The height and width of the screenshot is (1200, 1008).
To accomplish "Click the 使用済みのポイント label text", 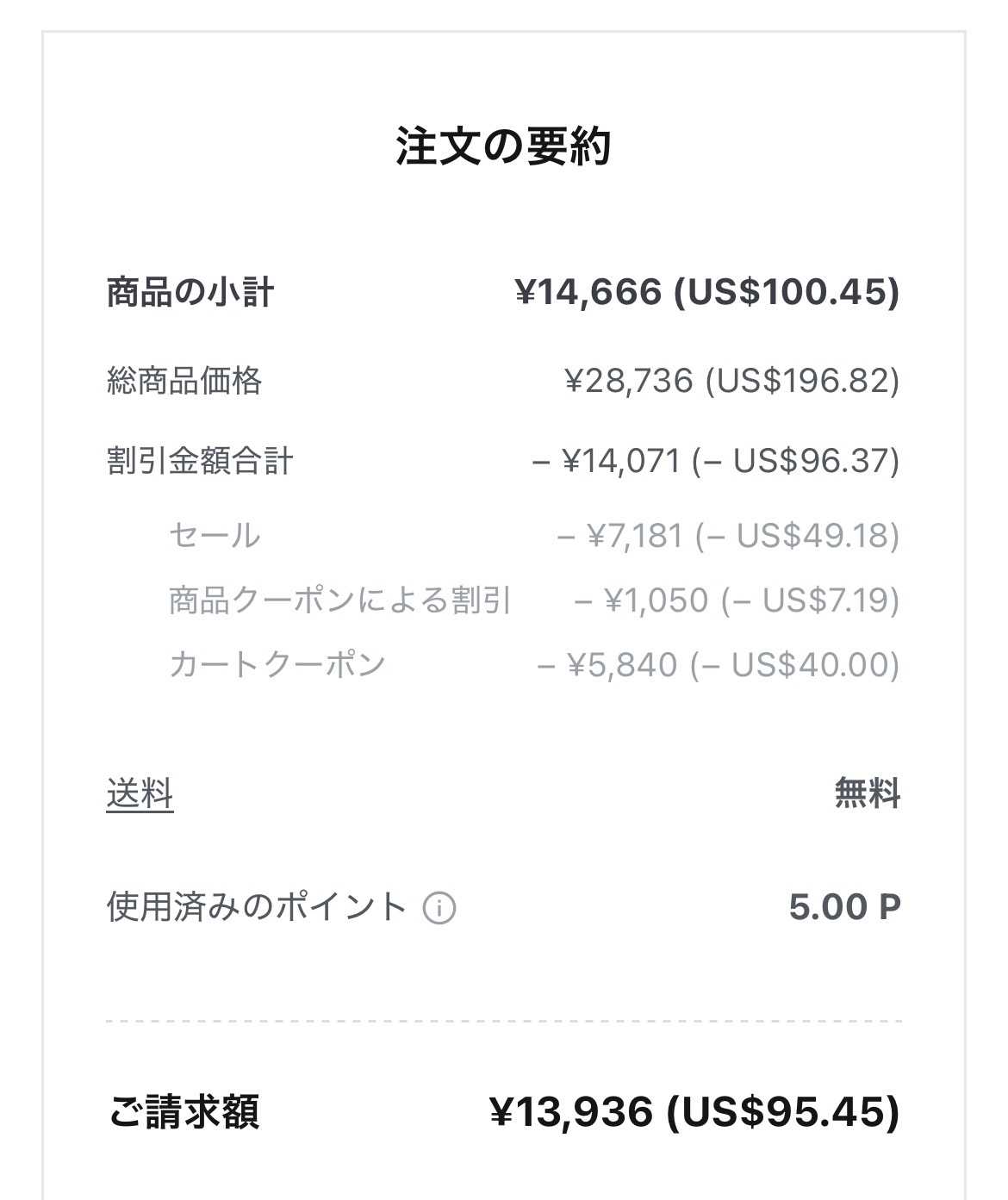I will point(257,907).
